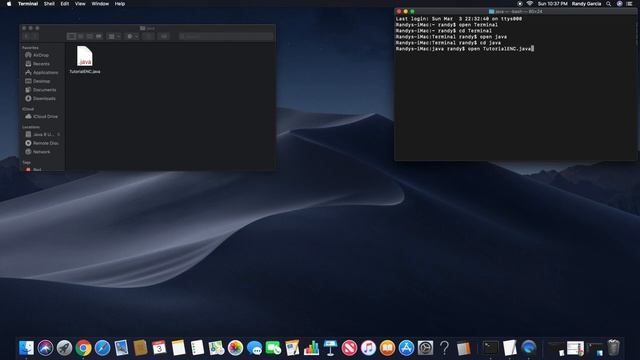
Task: Select Desktop in Finder sidebar
Action: (x=41, y=81)
